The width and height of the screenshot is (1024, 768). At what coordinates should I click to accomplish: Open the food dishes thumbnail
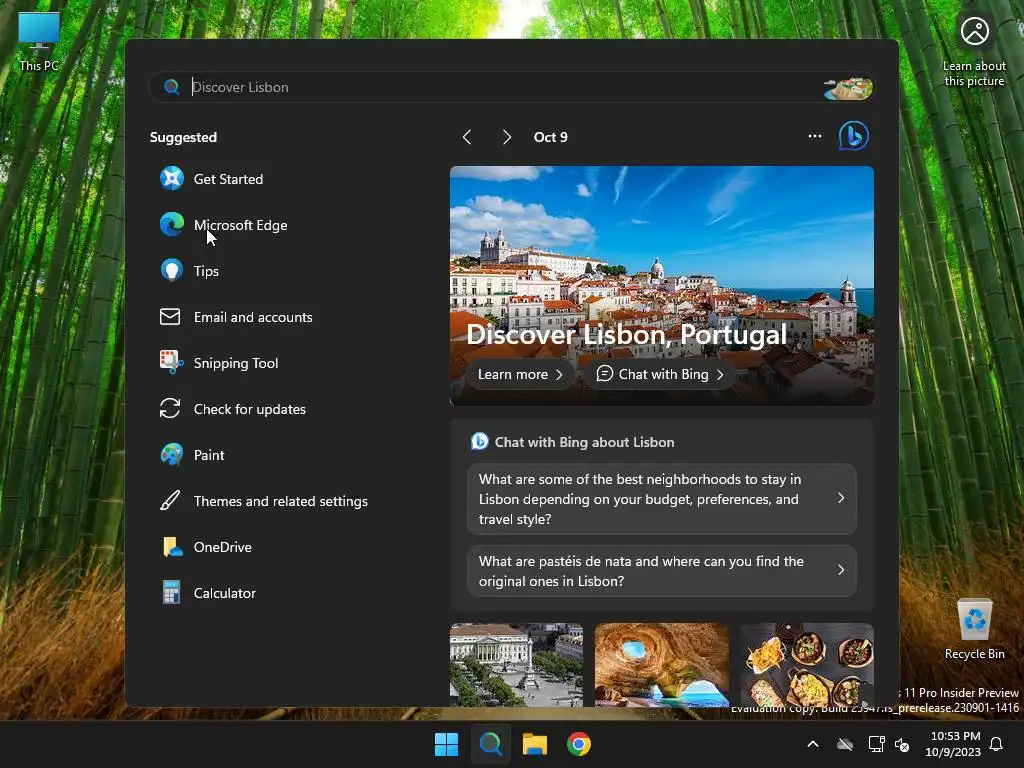807,665
